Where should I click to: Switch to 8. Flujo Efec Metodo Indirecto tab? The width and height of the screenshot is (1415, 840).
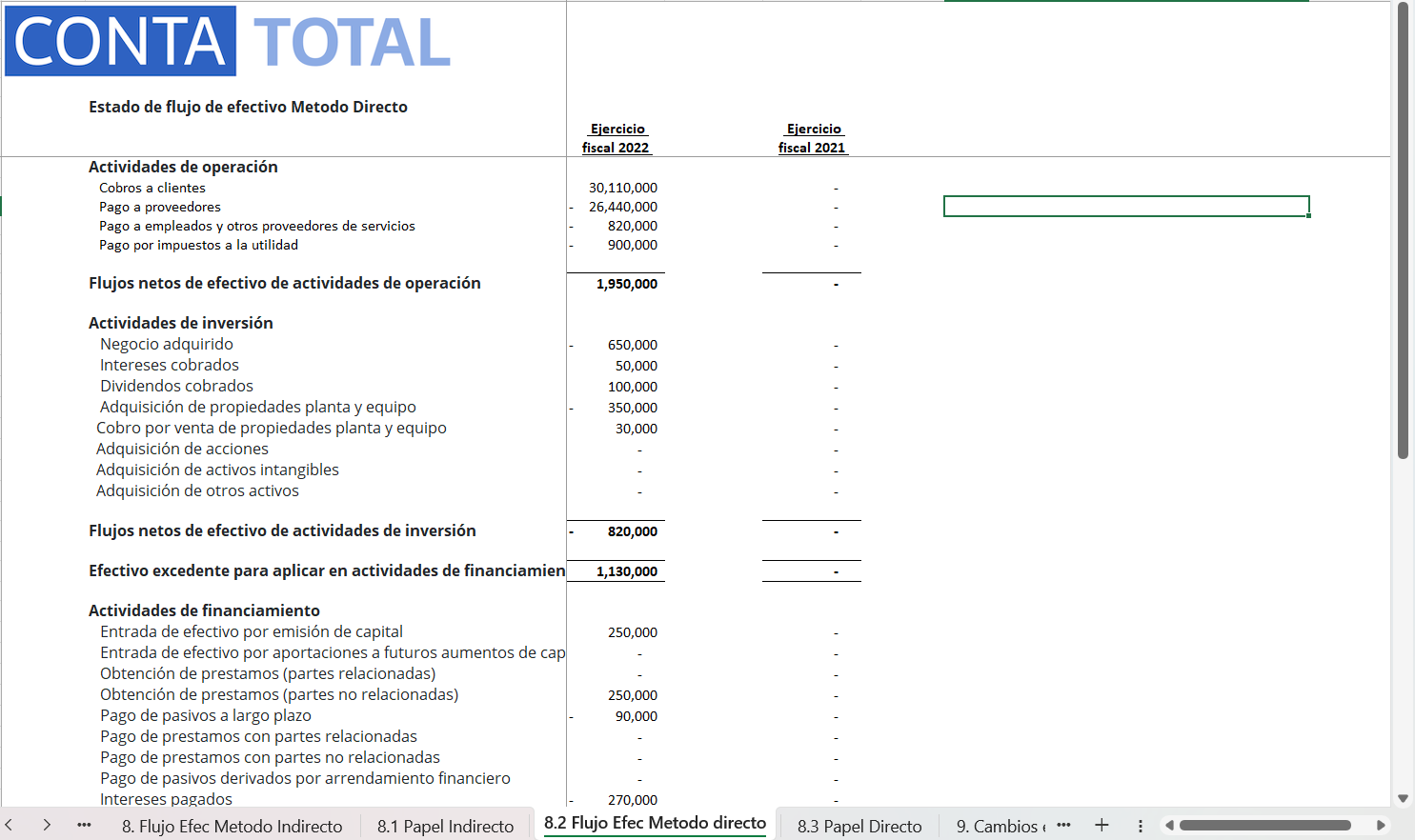(x=232, y=826)
